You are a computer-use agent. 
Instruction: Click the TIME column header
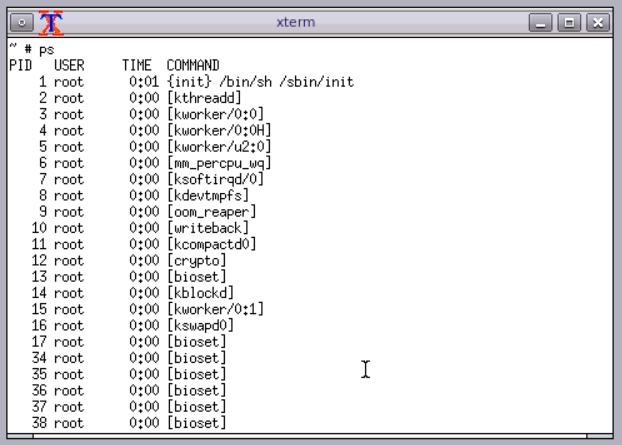137,65
